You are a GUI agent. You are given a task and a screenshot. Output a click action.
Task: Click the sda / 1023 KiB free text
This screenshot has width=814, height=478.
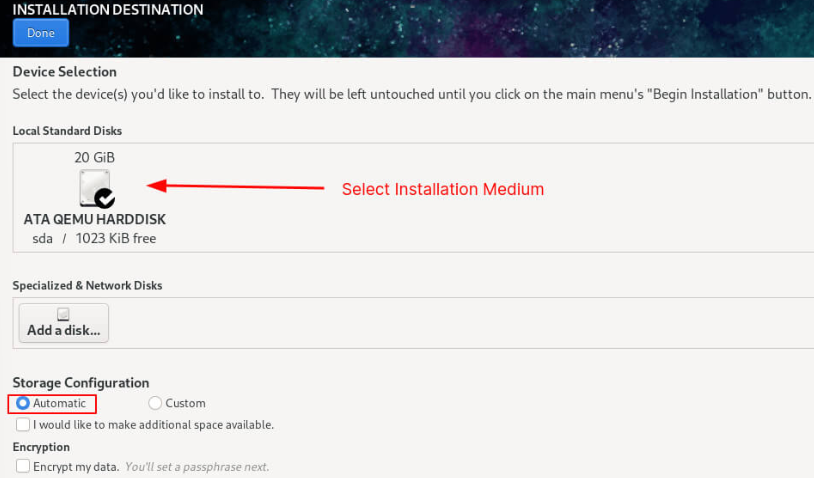coord(94,238)
